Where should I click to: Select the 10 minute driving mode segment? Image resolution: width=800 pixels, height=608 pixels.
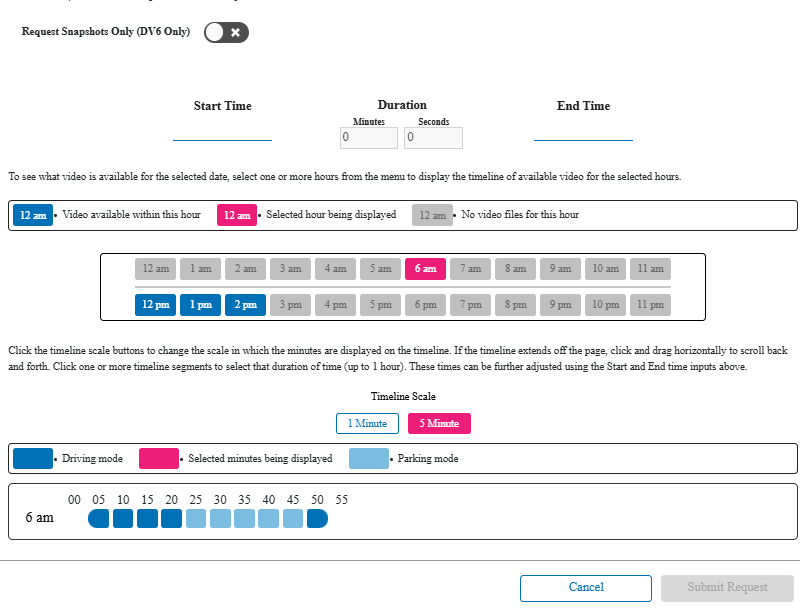(147, 518)
